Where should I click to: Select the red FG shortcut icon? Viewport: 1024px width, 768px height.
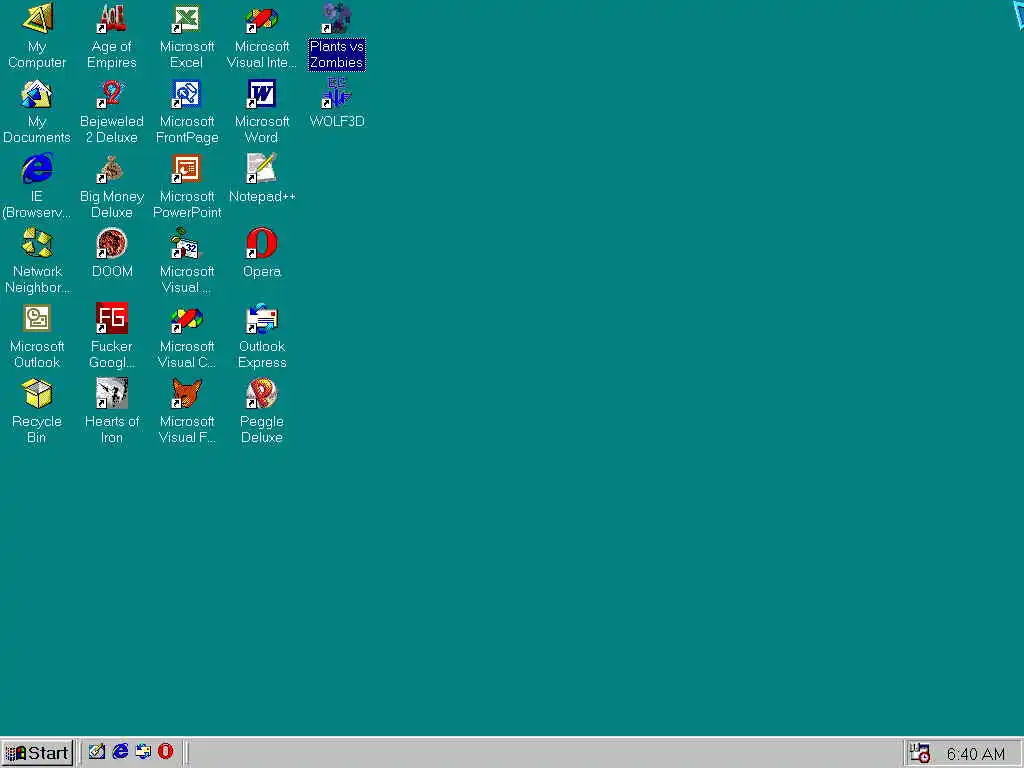pos(112,319)
